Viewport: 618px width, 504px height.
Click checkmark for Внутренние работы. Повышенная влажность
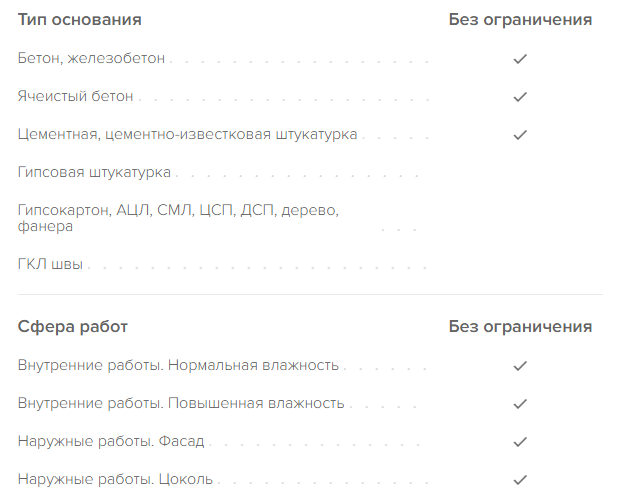click(519, 404)
